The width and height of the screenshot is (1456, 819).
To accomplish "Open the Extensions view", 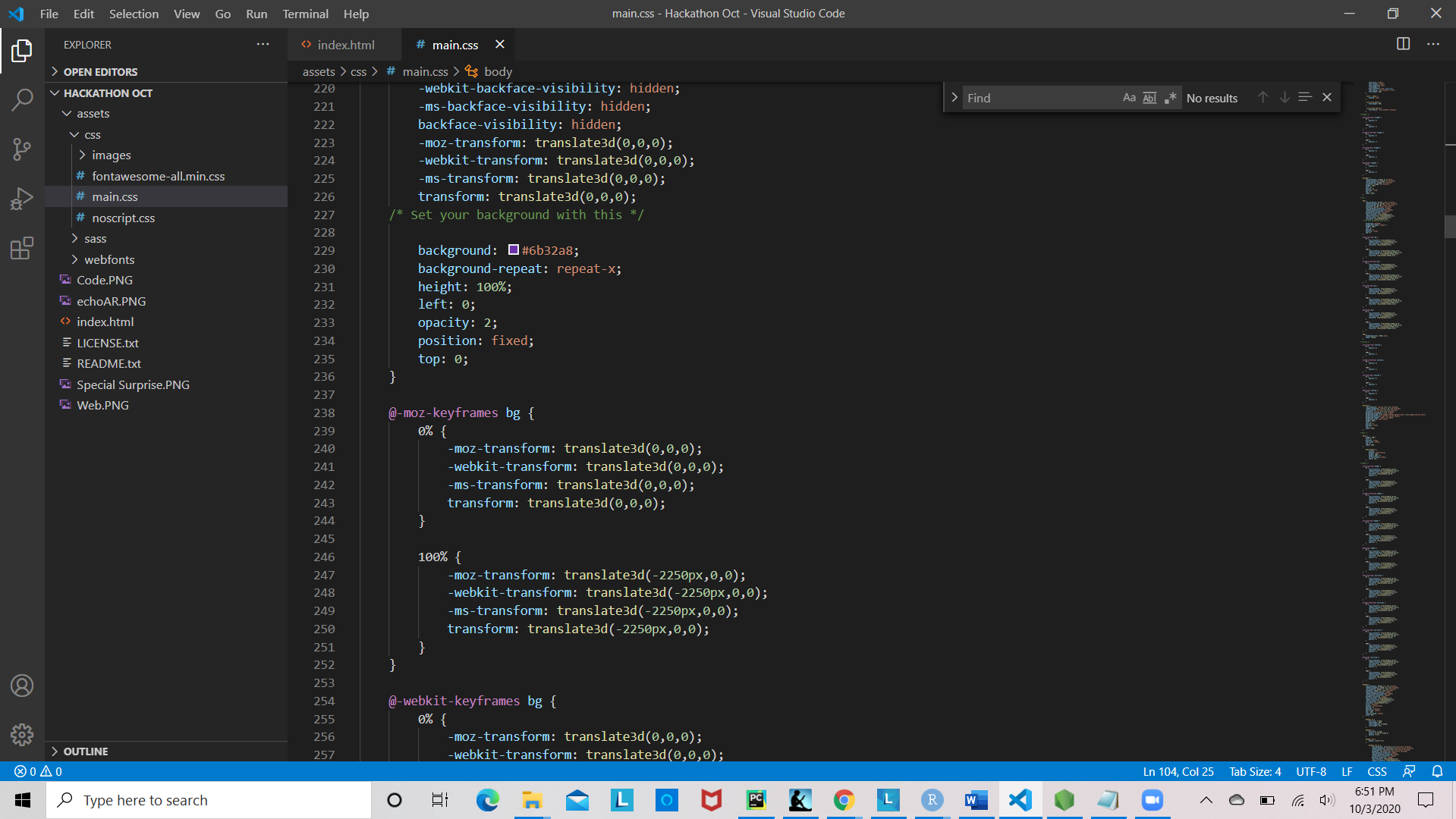I will (22, 248).
